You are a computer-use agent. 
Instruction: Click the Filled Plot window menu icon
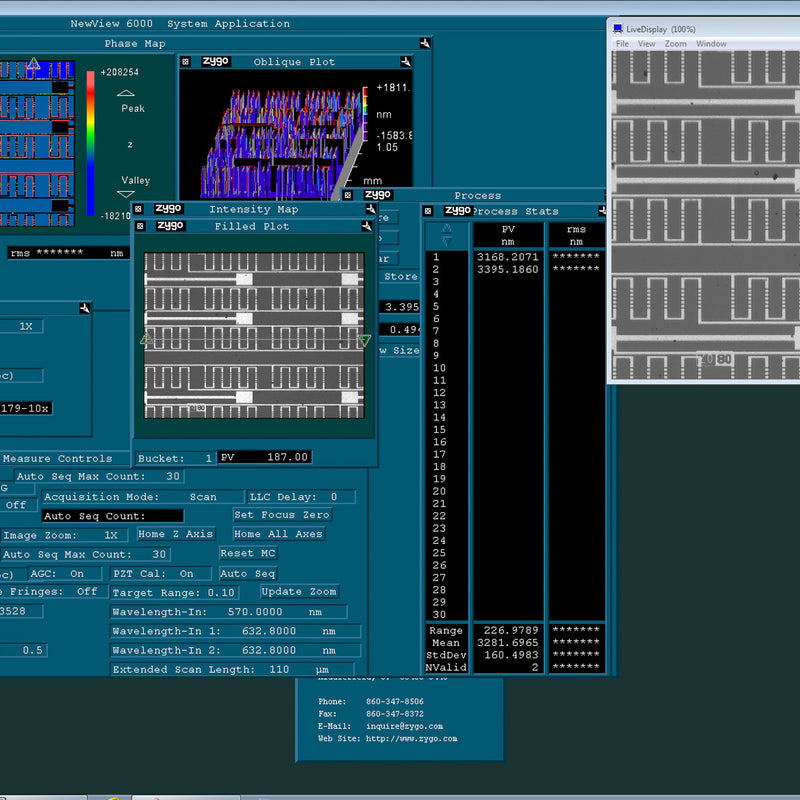(x=141, y=226)
